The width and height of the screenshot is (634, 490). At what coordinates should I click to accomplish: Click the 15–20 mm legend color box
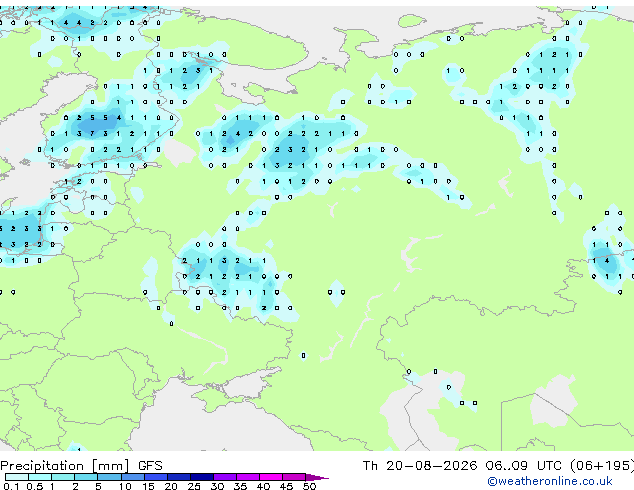point(155,477)
